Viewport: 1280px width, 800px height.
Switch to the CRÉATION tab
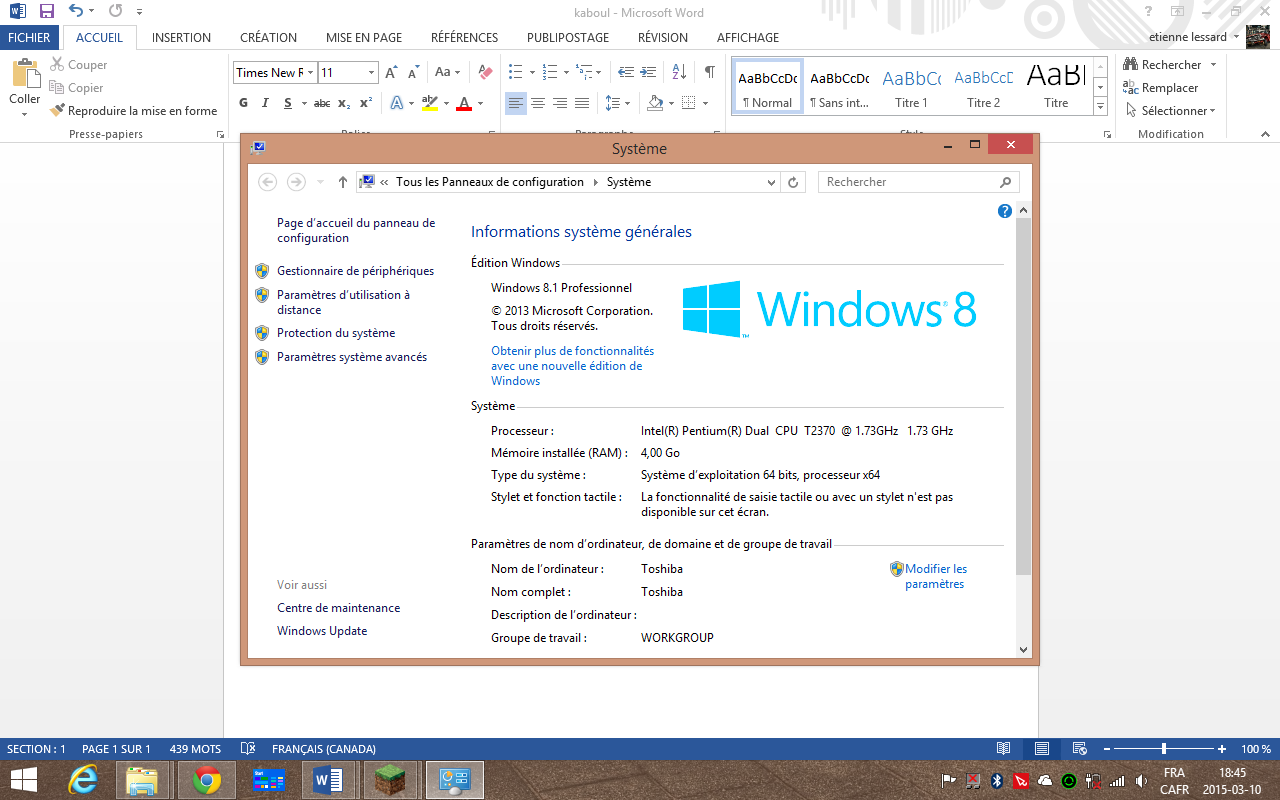click(x=268, y=37)
